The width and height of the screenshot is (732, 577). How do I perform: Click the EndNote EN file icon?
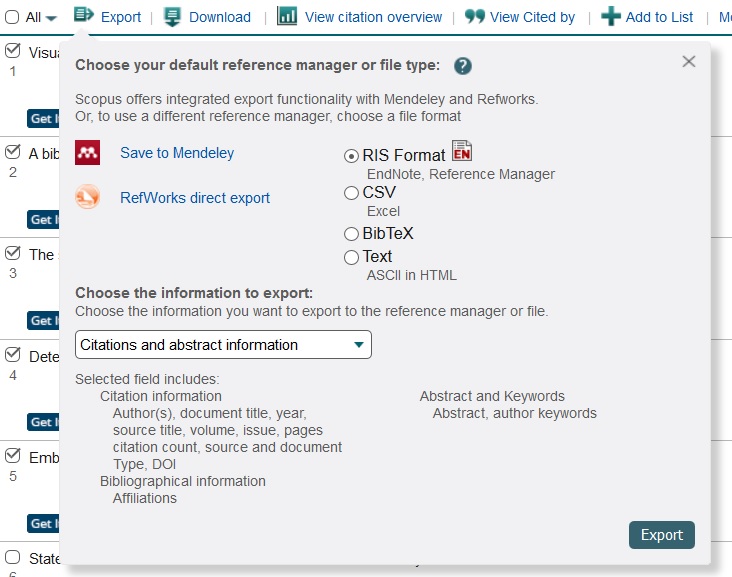click(462, 151)
